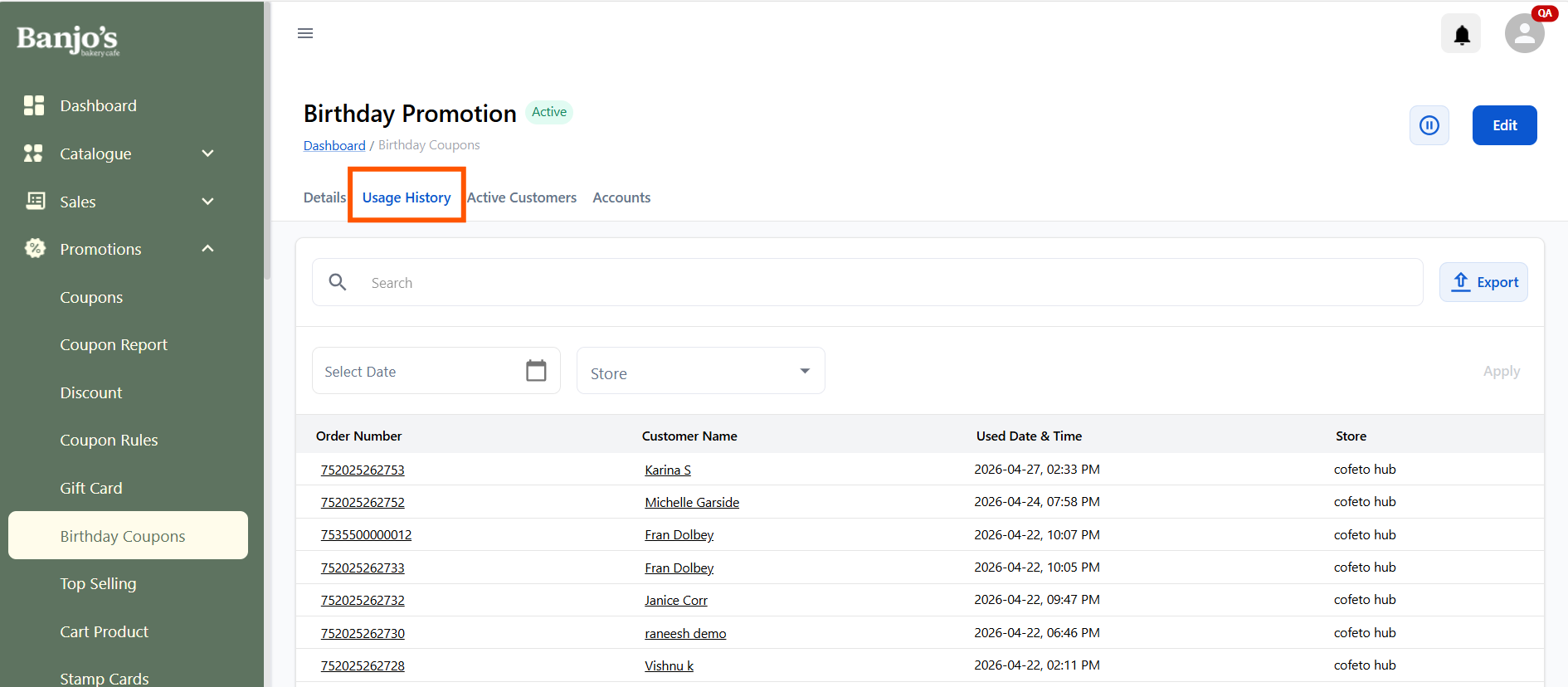Click the Dashboard grid icon in sidebar
Image resolution: width=1568 pixels, height=687 pixels.
[34, 105]
